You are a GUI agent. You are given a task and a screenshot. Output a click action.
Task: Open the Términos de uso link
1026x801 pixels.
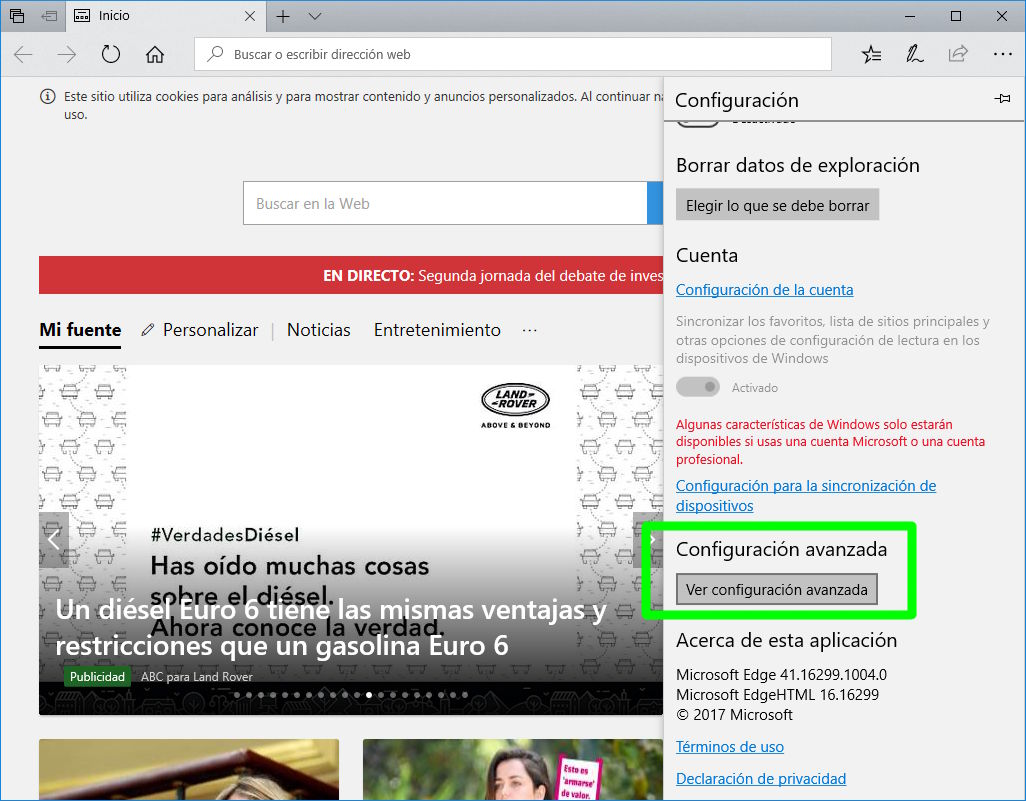pyautogui.click(x=729, y=747)
